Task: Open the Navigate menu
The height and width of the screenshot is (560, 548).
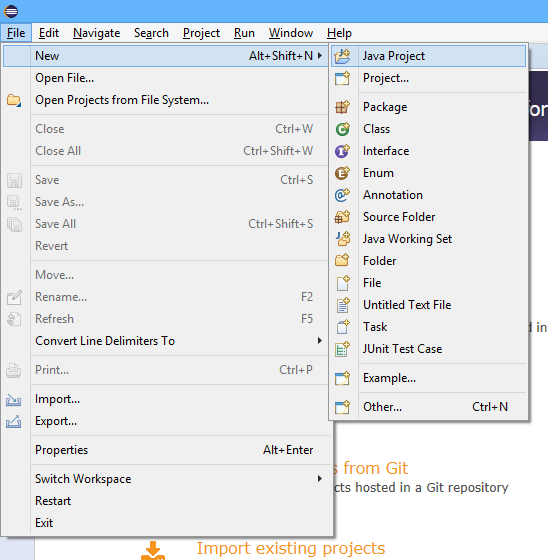Action: pos(96,33)
